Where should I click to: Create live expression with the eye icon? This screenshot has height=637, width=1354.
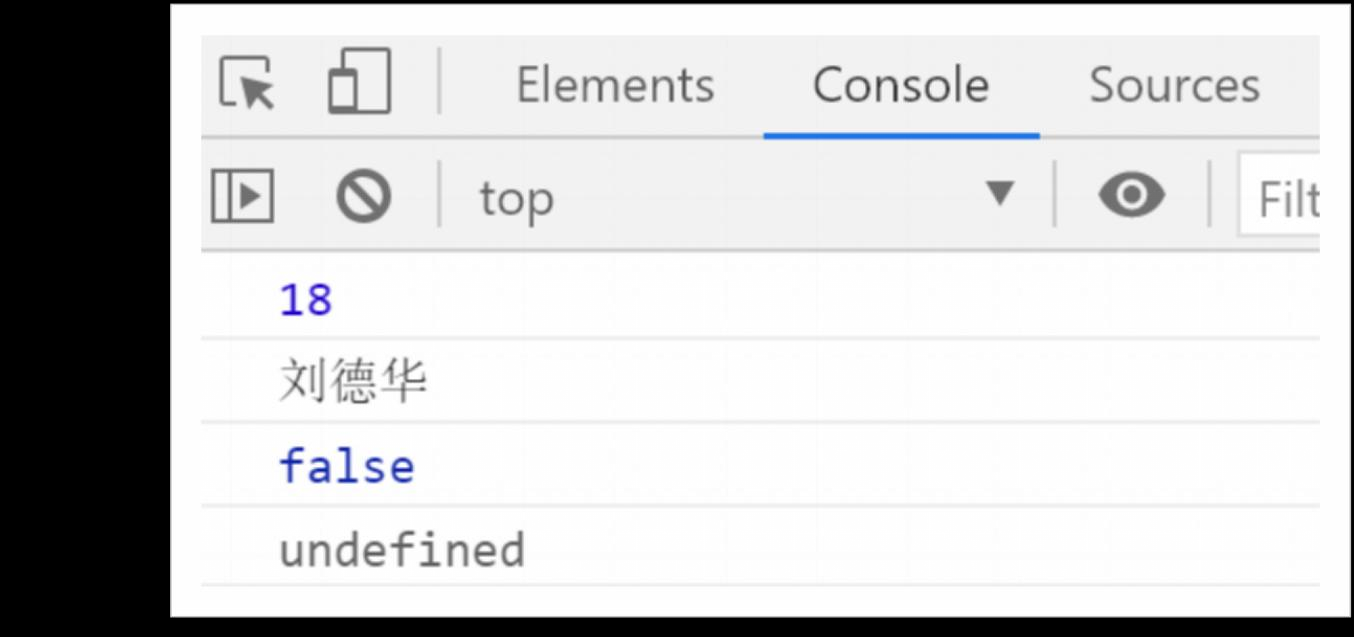1131,195
